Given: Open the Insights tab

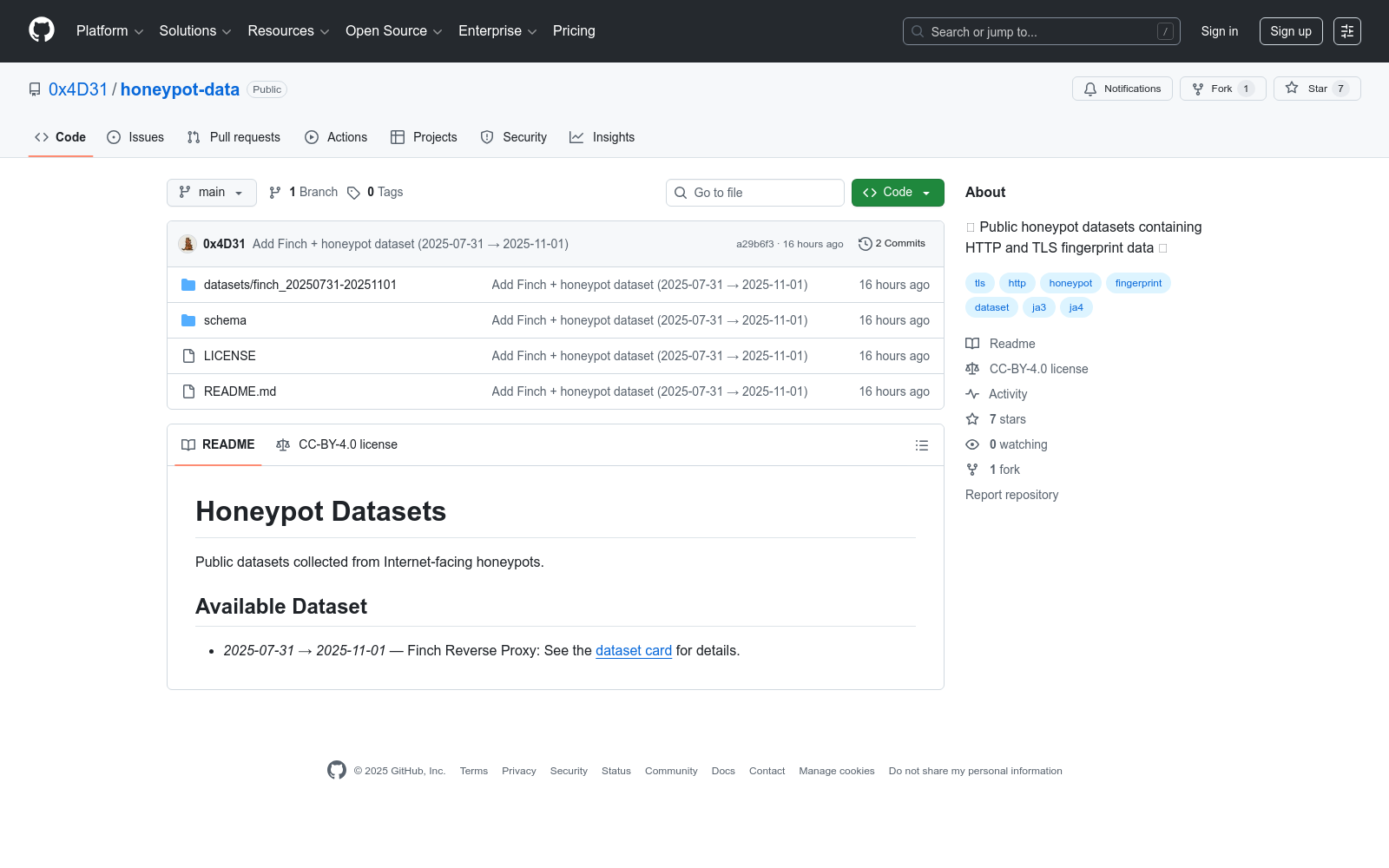Looking at the screenshot, I should 602,137.
